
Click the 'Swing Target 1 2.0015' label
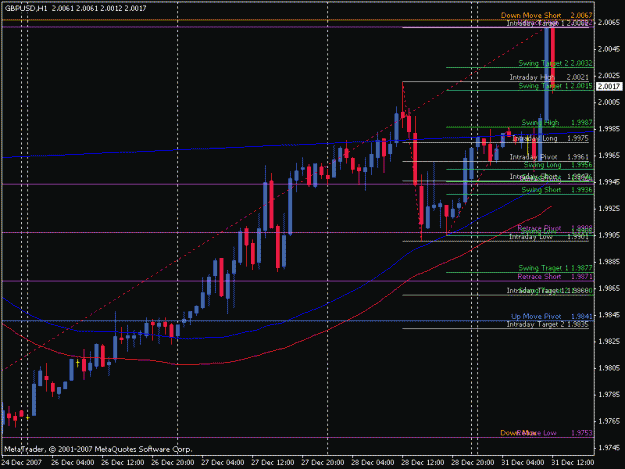[555, 86]
